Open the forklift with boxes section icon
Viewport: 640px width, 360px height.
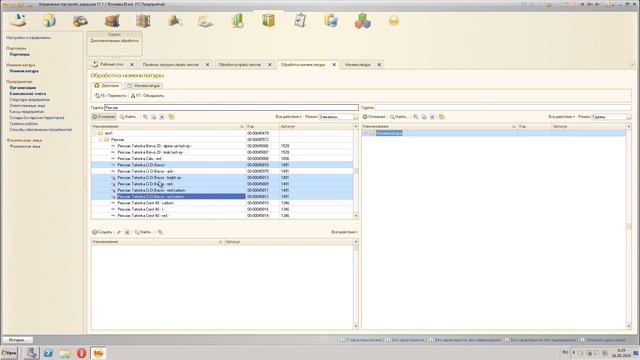click(112, 21)
